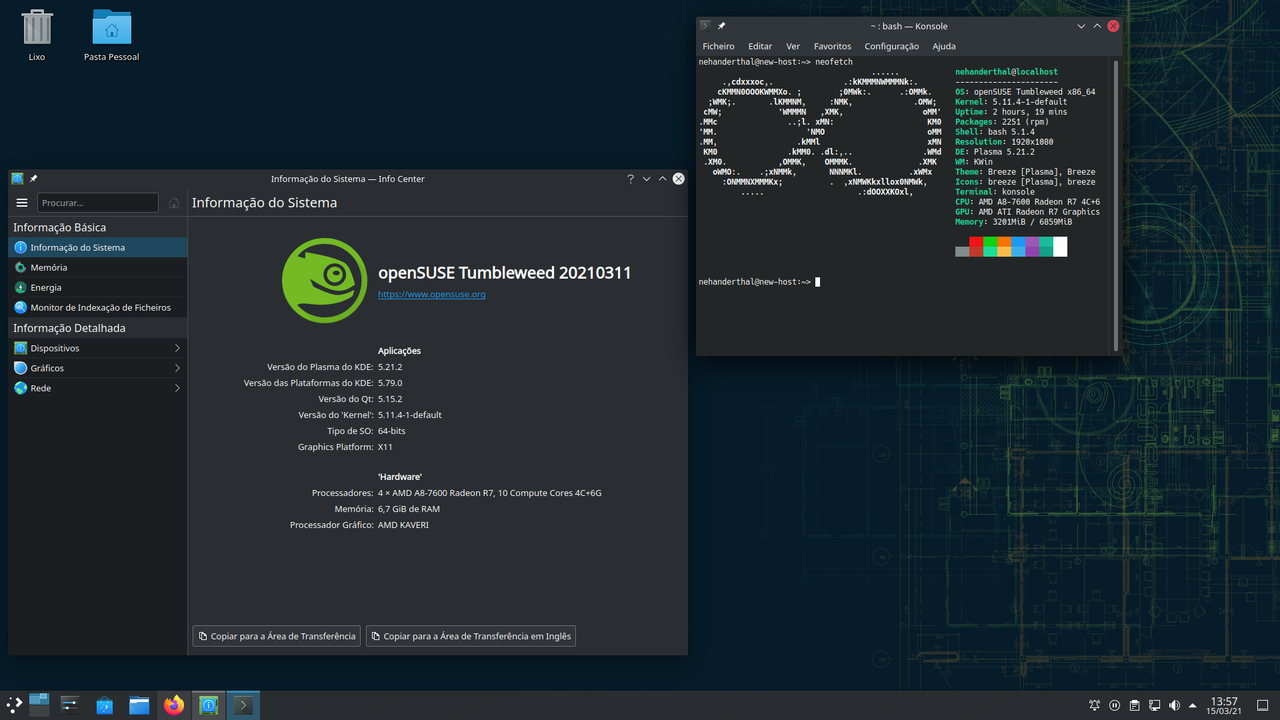
Task: Open Ajuda menu in Konsole
Action: click(944, 46)
